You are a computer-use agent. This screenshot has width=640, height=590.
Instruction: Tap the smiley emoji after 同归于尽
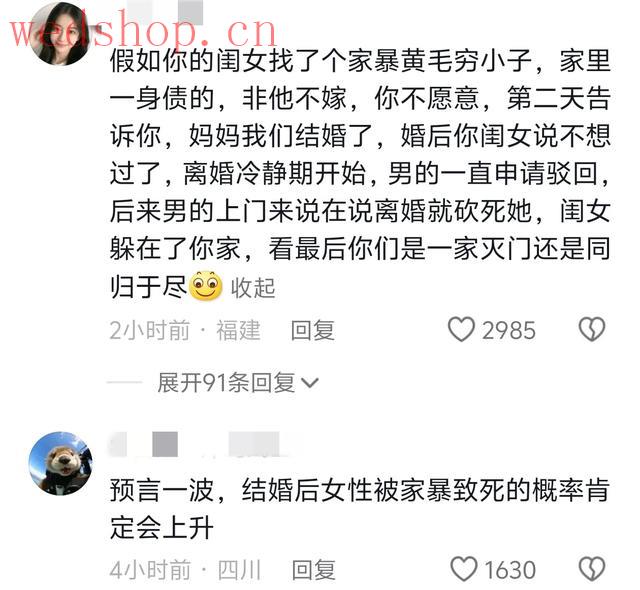(x=206, y=286)
